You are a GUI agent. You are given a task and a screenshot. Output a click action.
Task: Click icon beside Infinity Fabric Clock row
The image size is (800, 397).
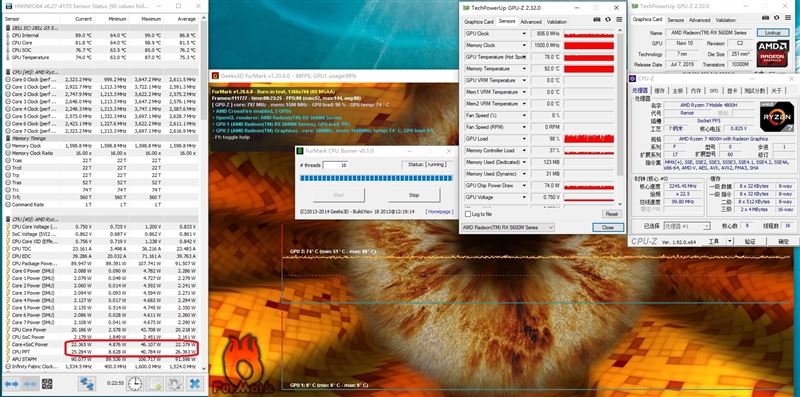pyautogui.click(x=8, y=366)
